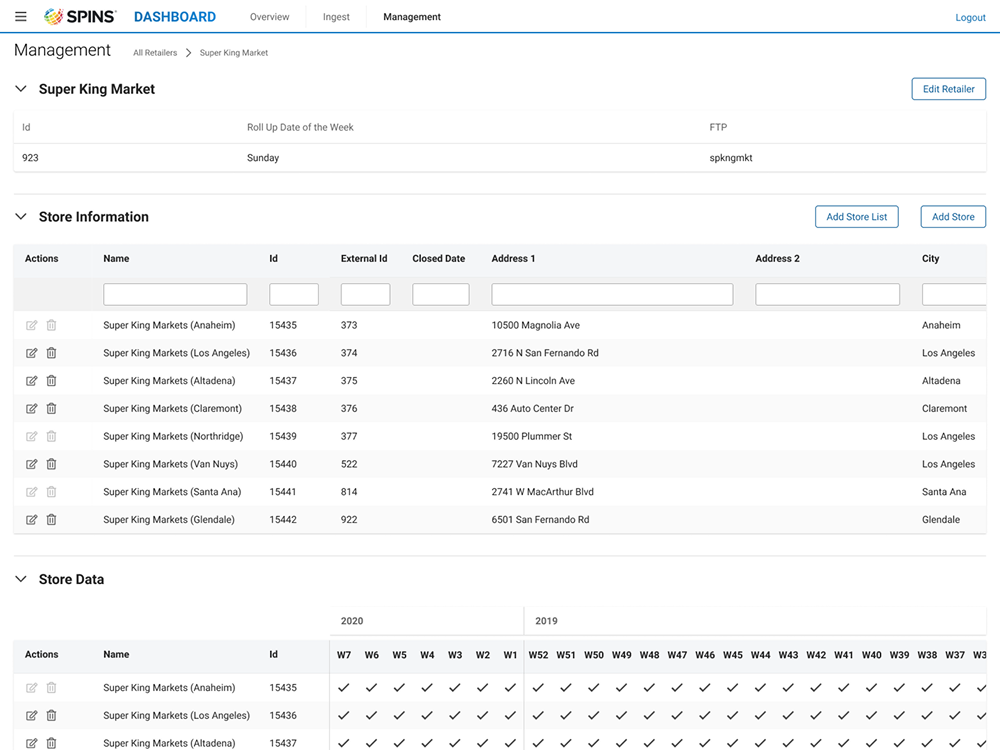
Task: Delete the Super King Markets (Anaheim) store row
Action: [x=52, y=325]
